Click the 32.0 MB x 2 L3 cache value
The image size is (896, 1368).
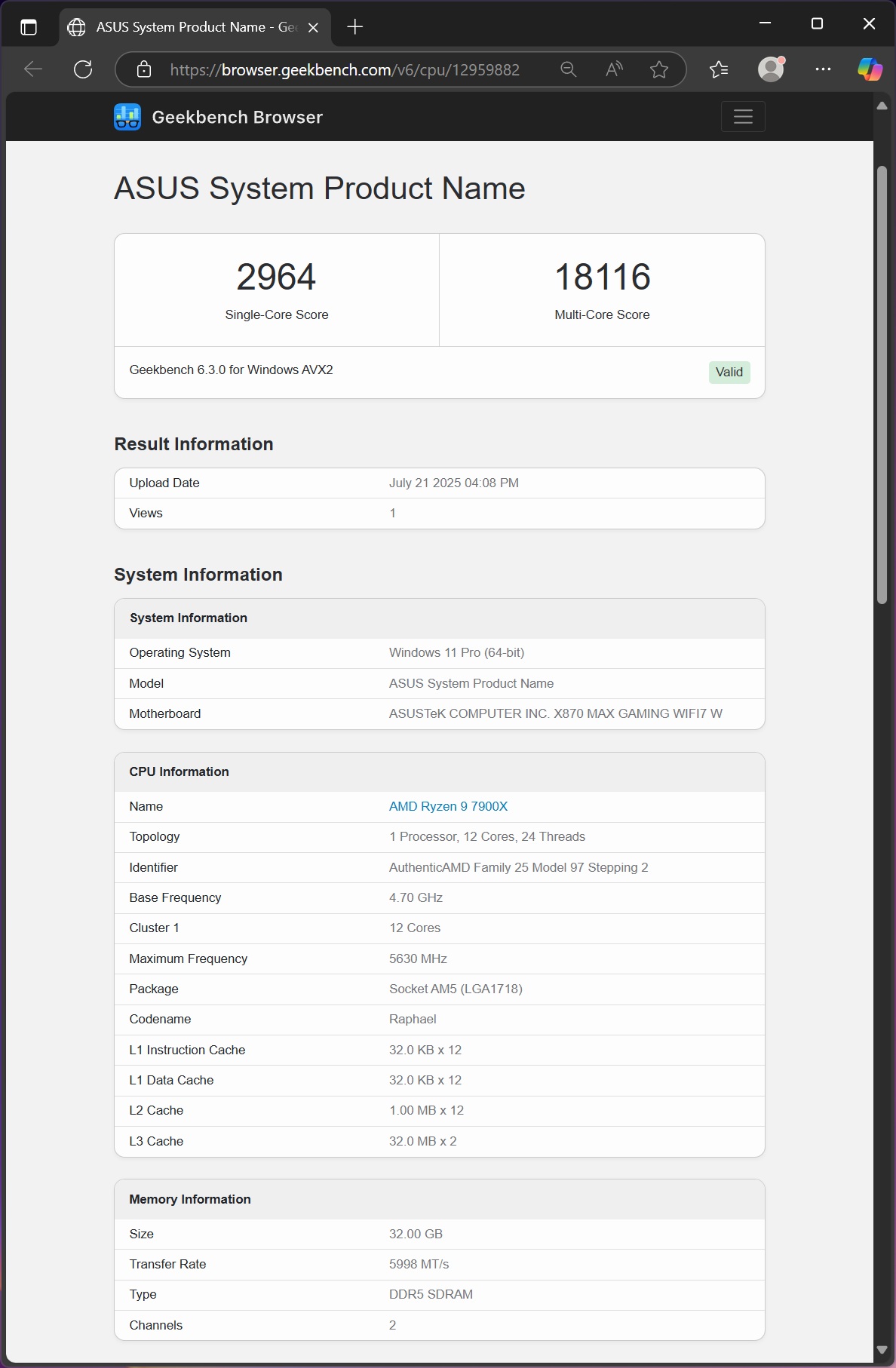pos(422,1141)
